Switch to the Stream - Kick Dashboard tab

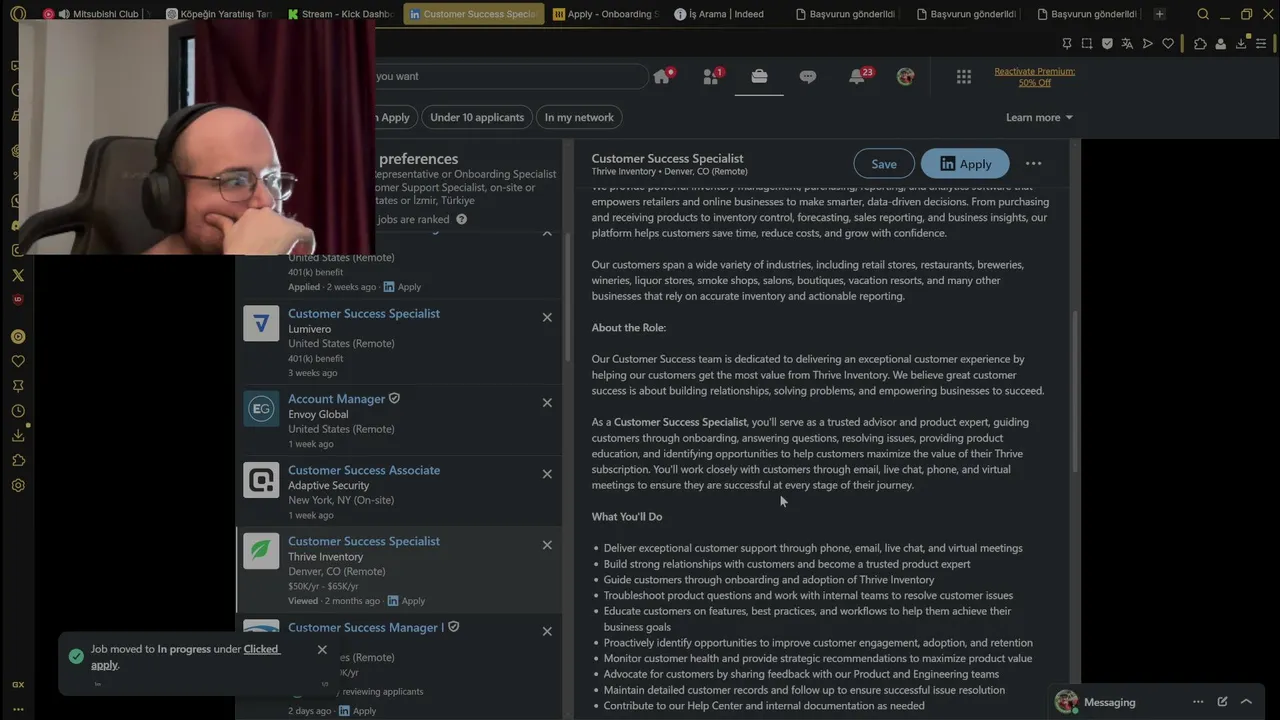pos(340,14)
